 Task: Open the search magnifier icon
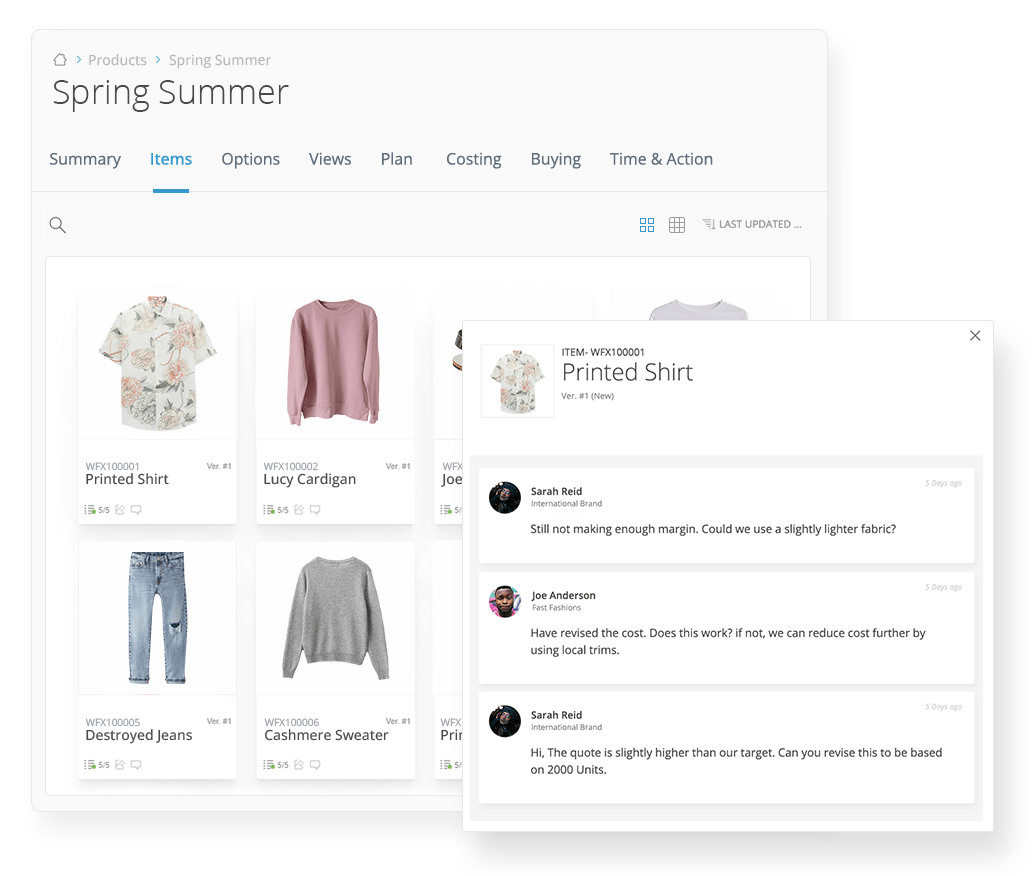pyautogui.click(x=57, y=225)
